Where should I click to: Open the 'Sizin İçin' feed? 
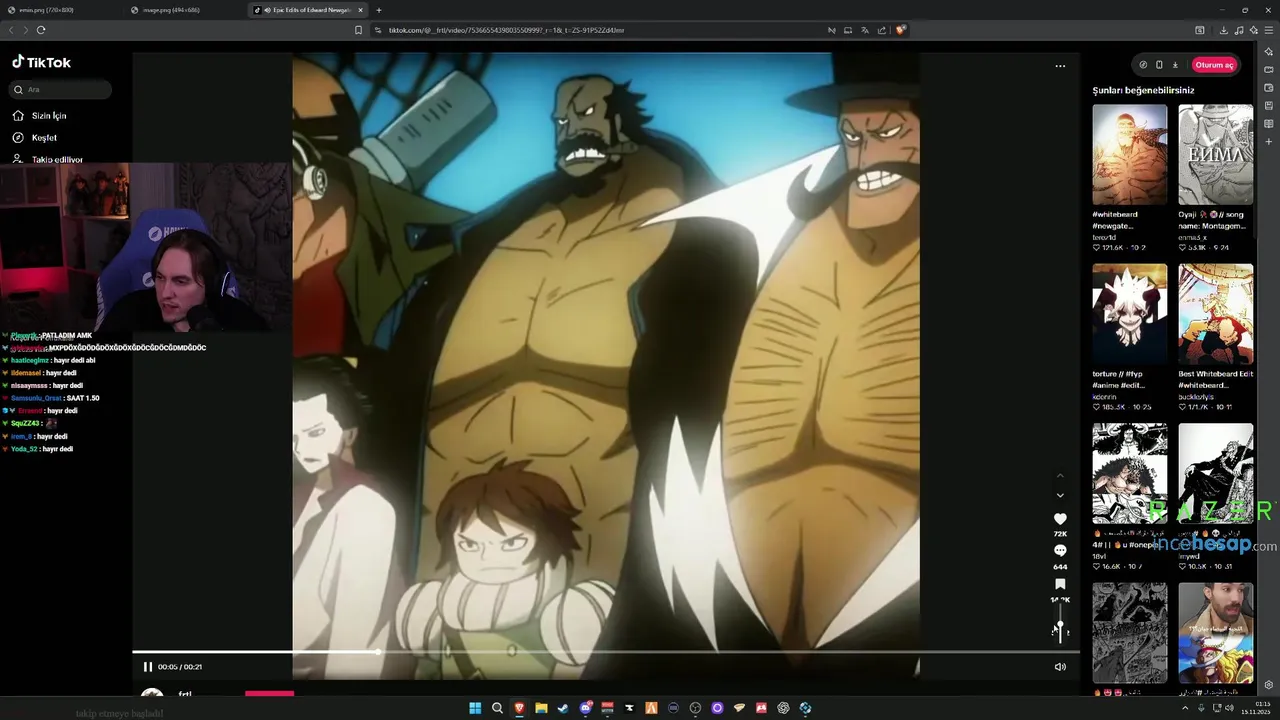click(40, 116)
